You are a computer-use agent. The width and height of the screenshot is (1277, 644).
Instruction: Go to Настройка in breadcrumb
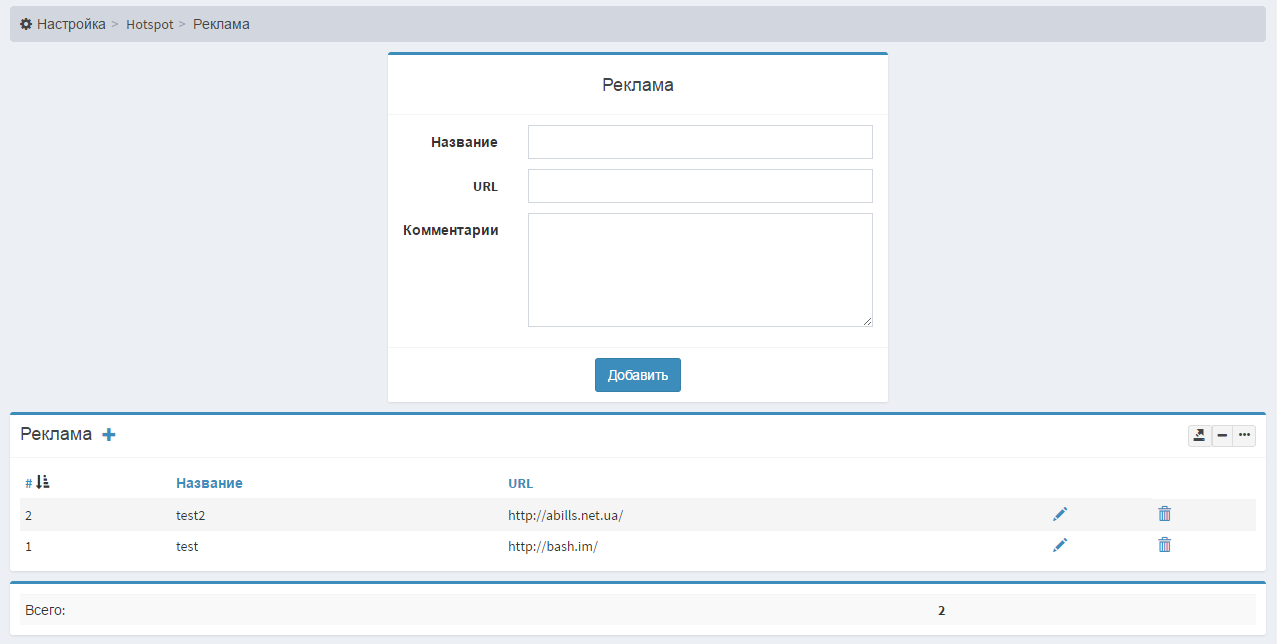click(x=71, y=24)
